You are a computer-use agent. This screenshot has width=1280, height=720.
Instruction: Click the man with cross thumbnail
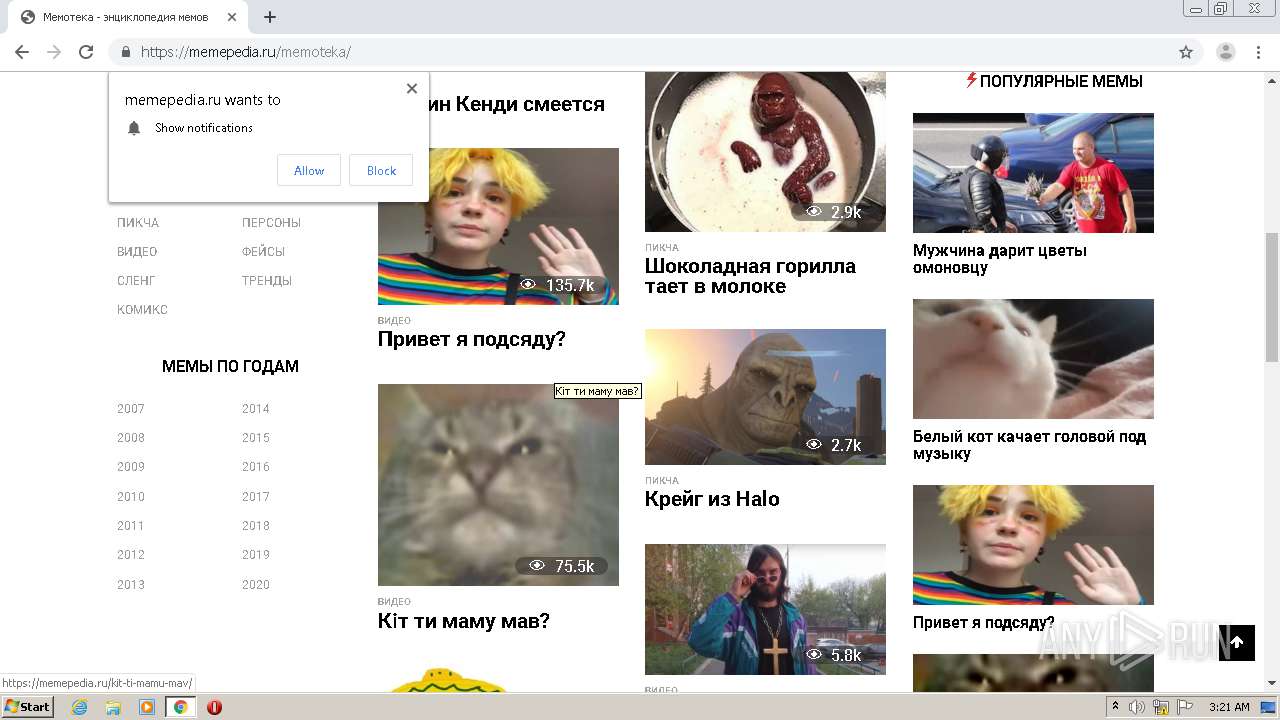pyautogui.click(x=765, y=609)
